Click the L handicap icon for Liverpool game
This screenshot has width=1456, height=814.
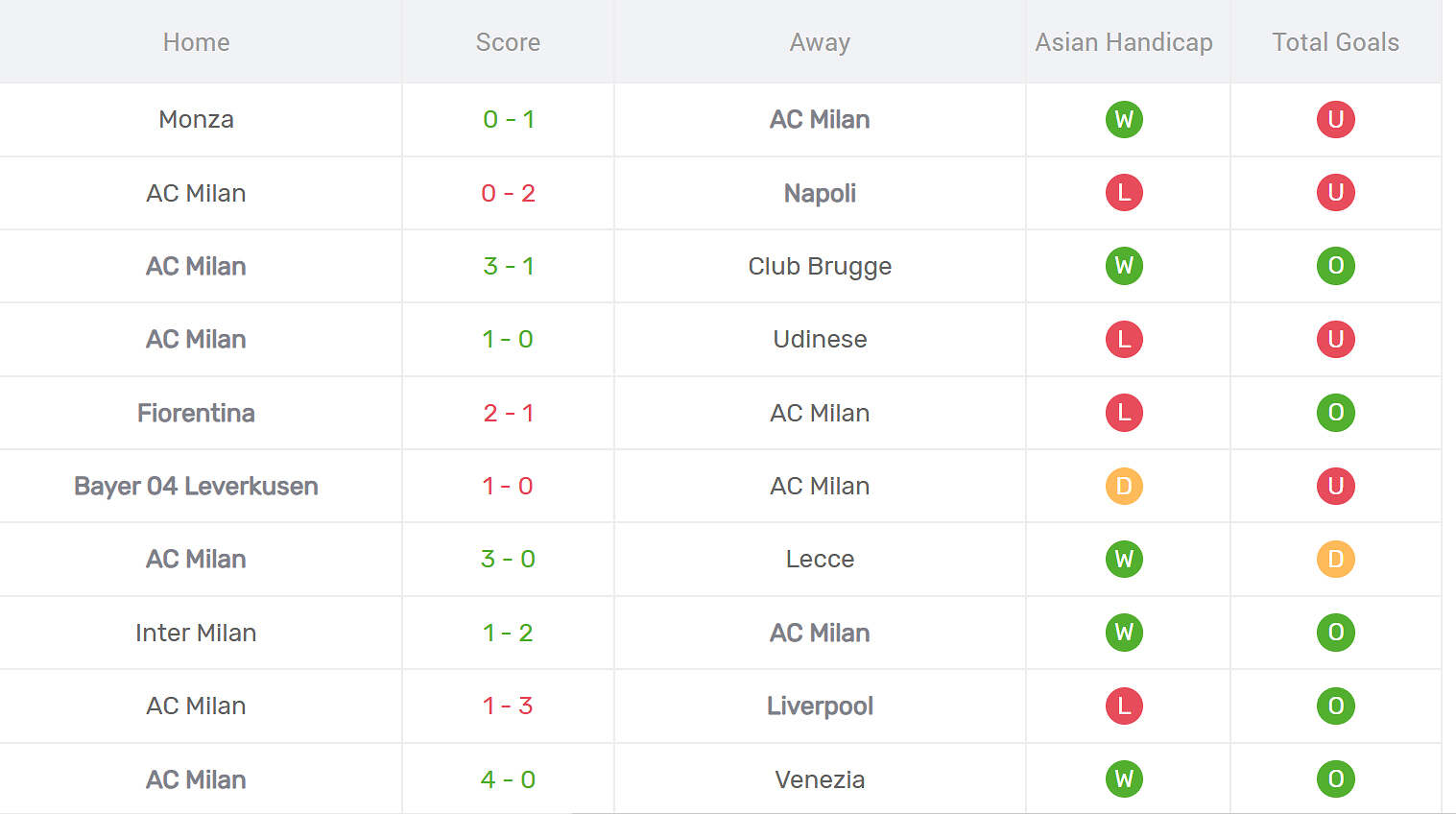point(1124,706)
